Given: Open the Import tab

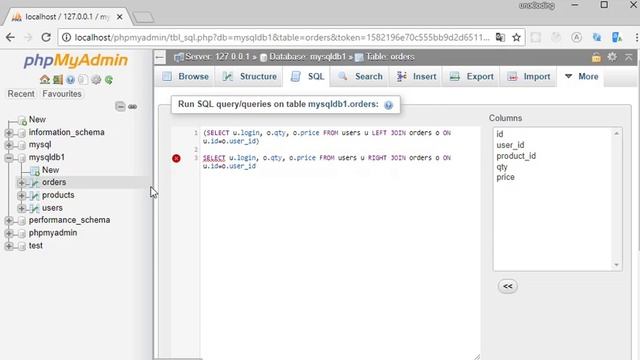Looking at the screenshot, I should (529, 77).
